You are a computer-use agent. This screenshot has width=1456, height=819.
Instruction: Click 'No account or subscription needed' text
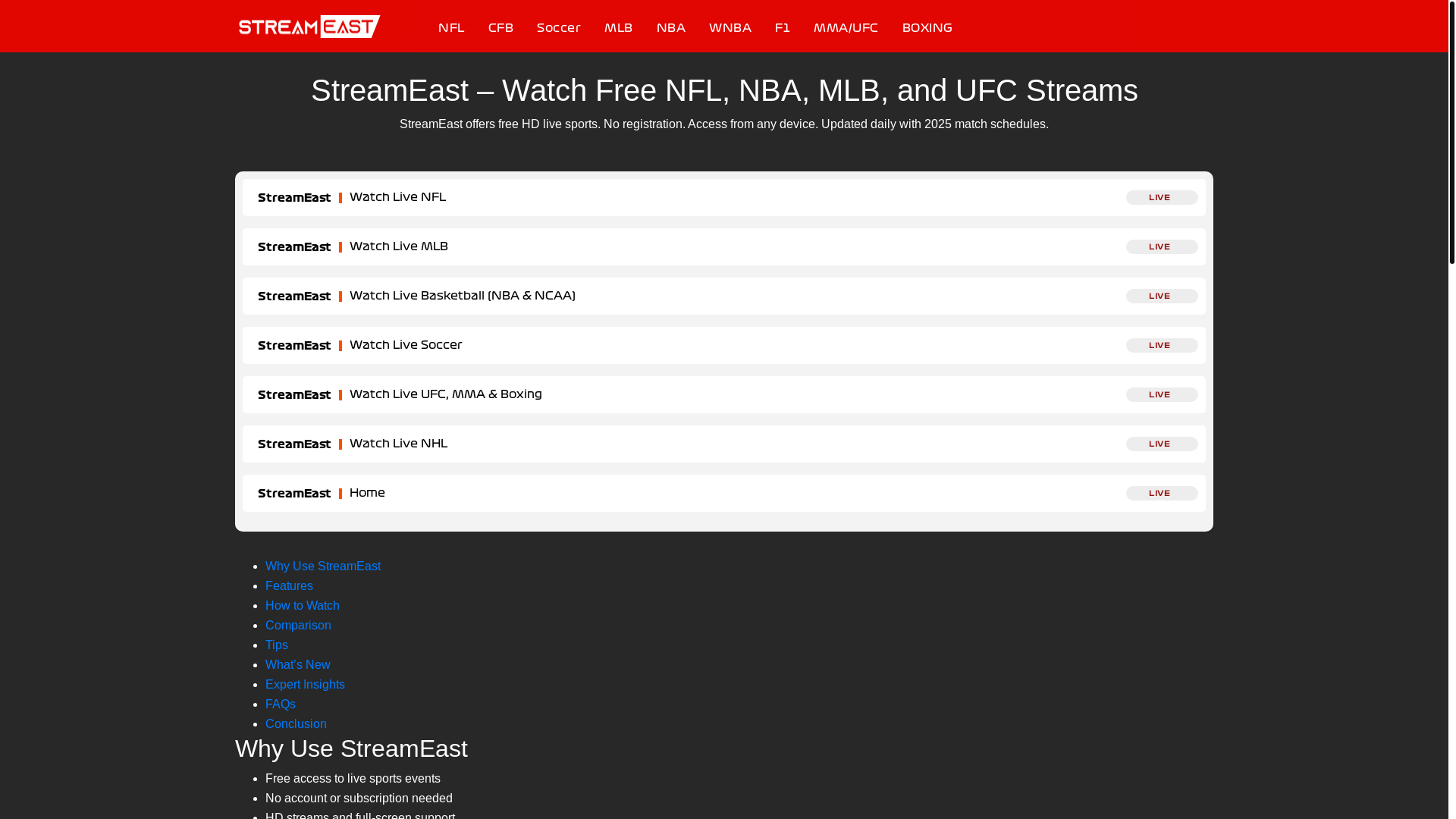click(x=359, y=799)
